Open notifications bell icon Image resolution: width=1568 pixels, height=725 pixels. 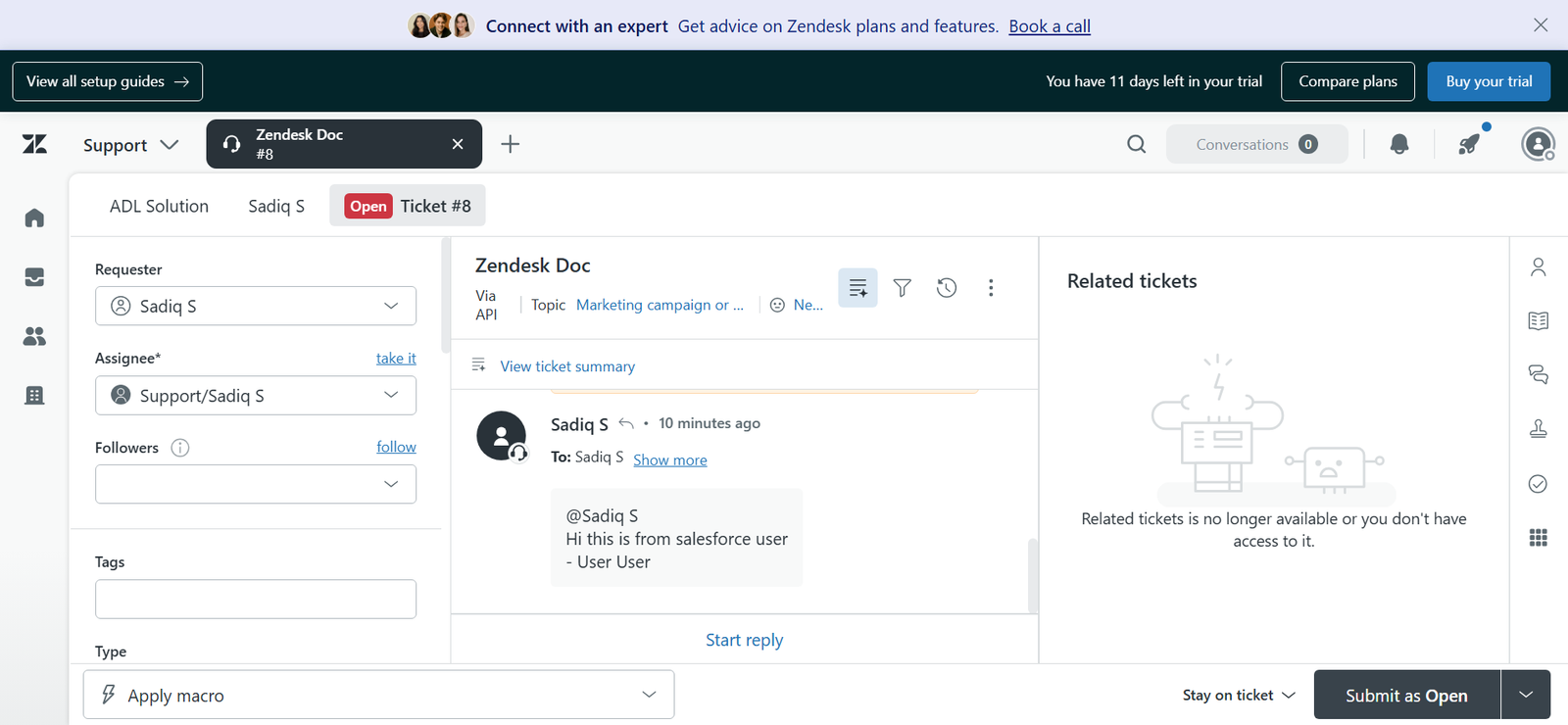(1399, 144)
